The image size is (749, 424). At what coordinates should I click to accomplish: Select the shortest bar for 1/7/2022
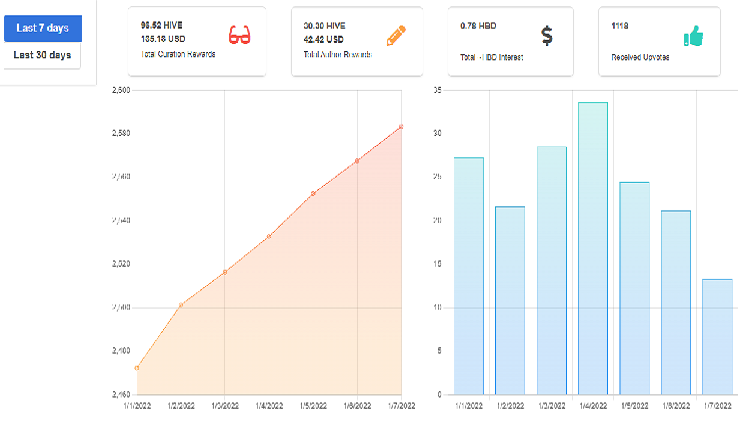717,337
